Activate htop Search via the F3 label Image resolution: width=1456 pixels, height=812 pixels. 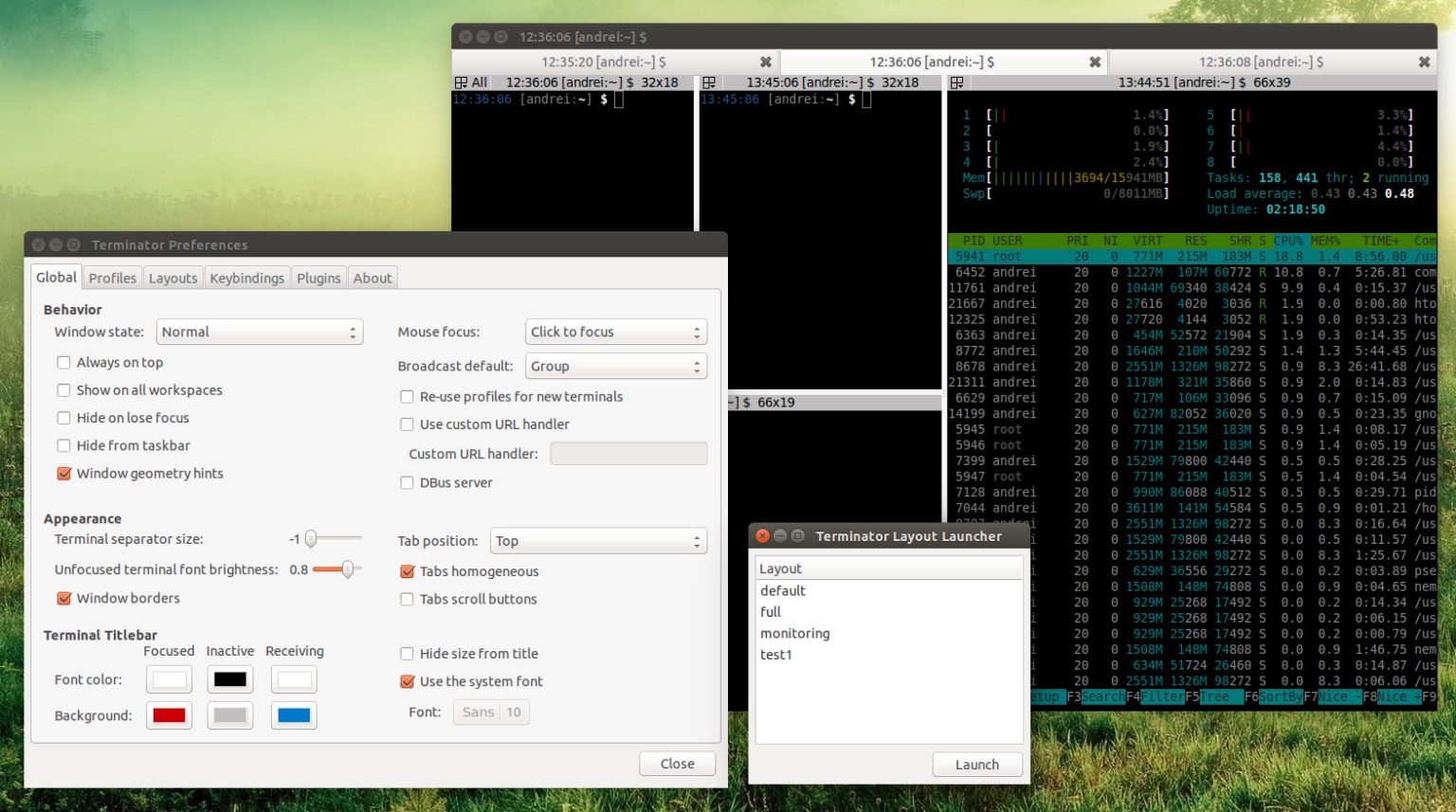[x=1102, y=696]
